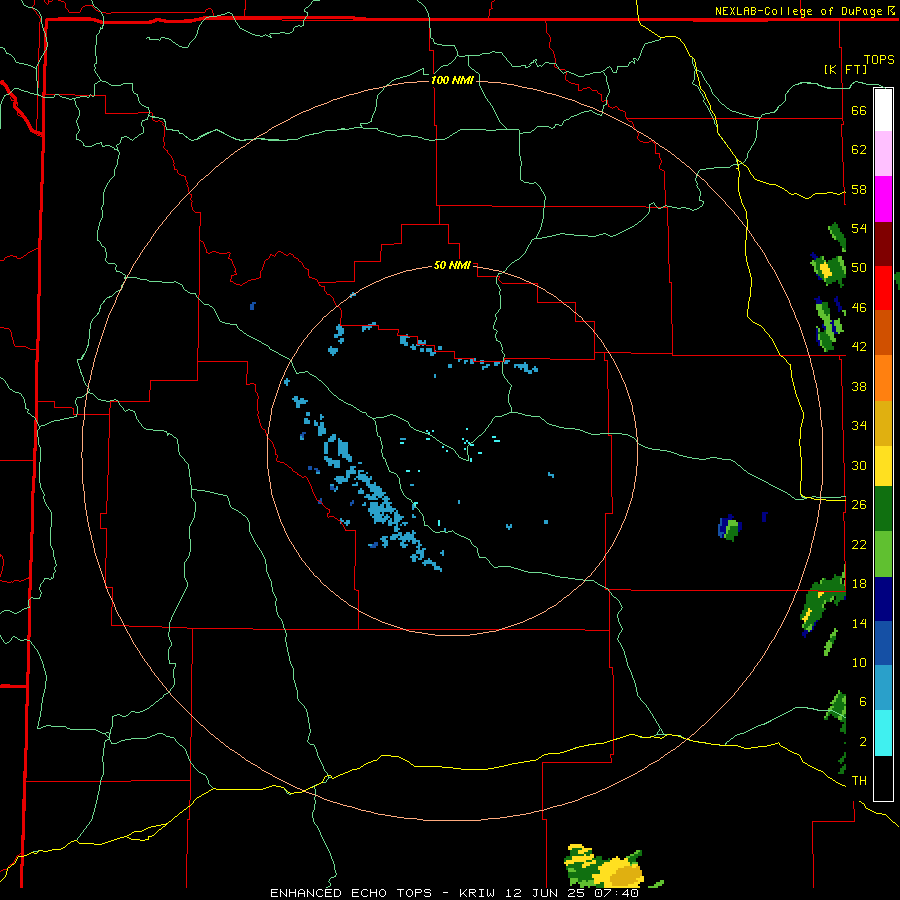Click the legend value "6"

click(863, 702)
